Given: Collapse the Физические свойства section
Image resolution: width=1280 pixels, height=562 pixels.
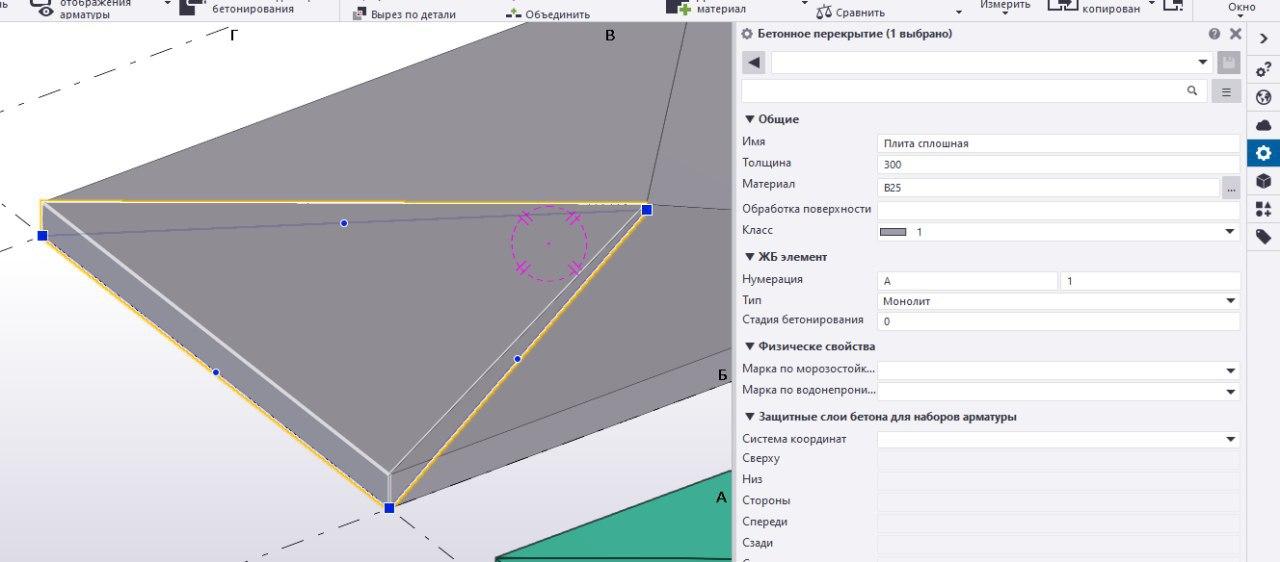Looking at the screenshot, I should (x=750, y=346).
